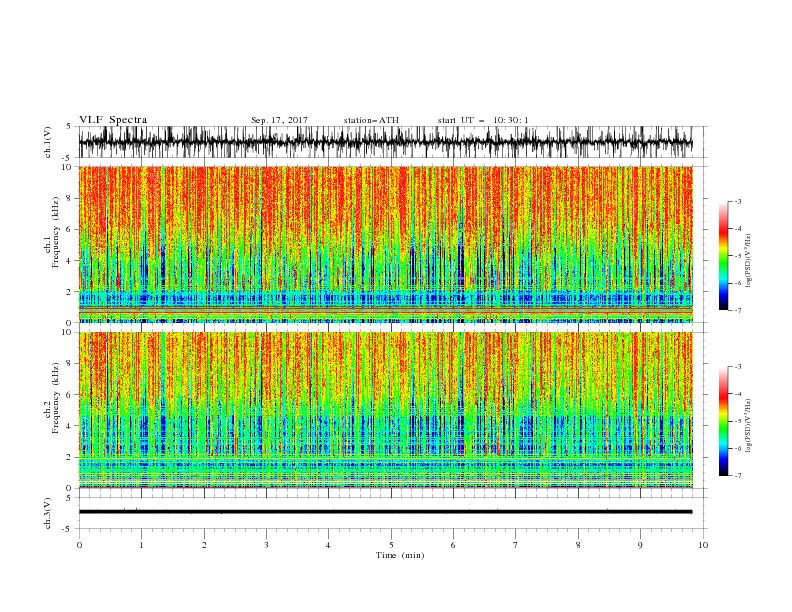Click the "-7" tick on ch.2 color bar
Screen dimensions: 792x612
point(738,476)
